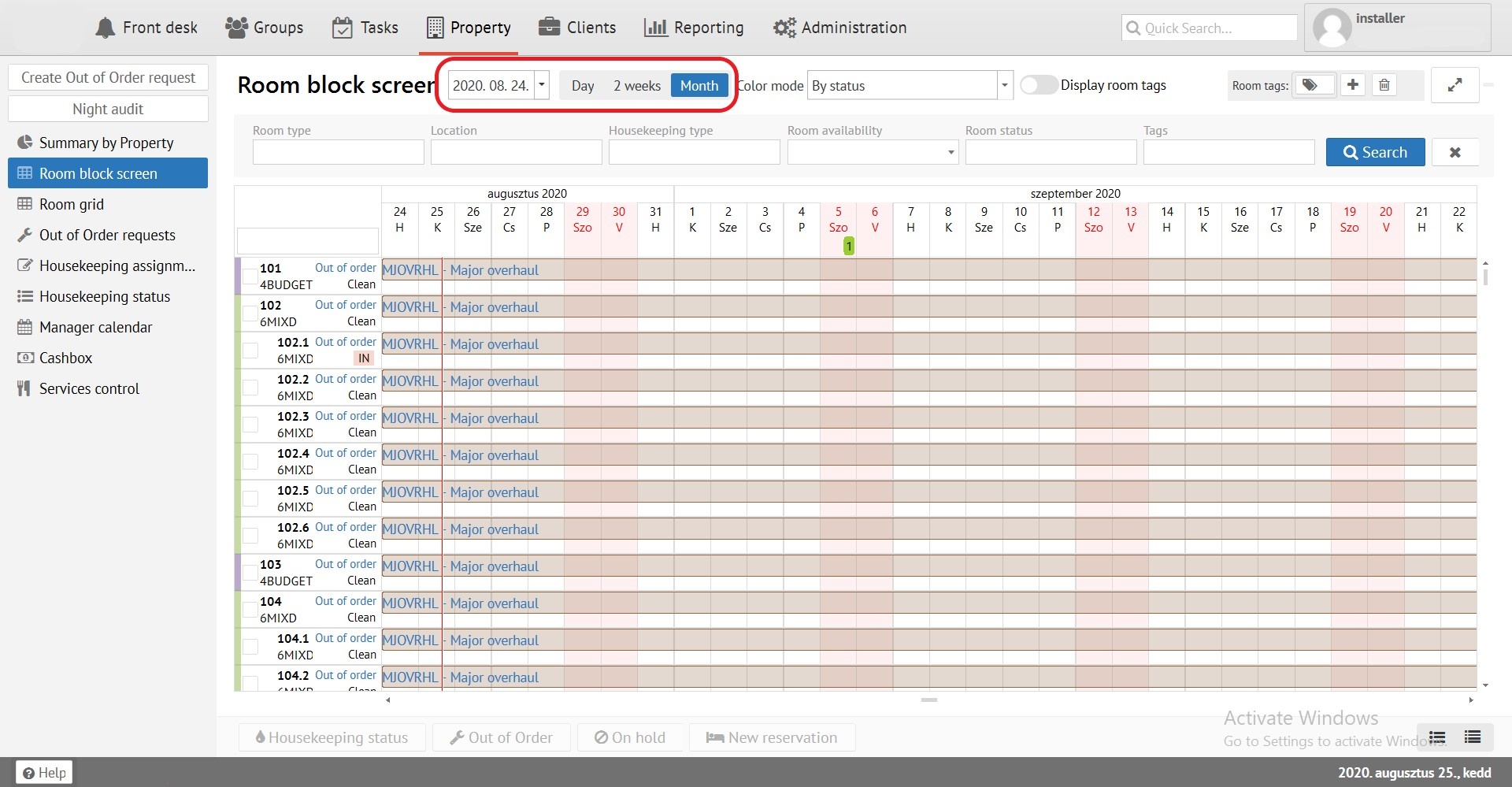Click the blue Search button
The image size is (1512, 787).
(1375, 152)
